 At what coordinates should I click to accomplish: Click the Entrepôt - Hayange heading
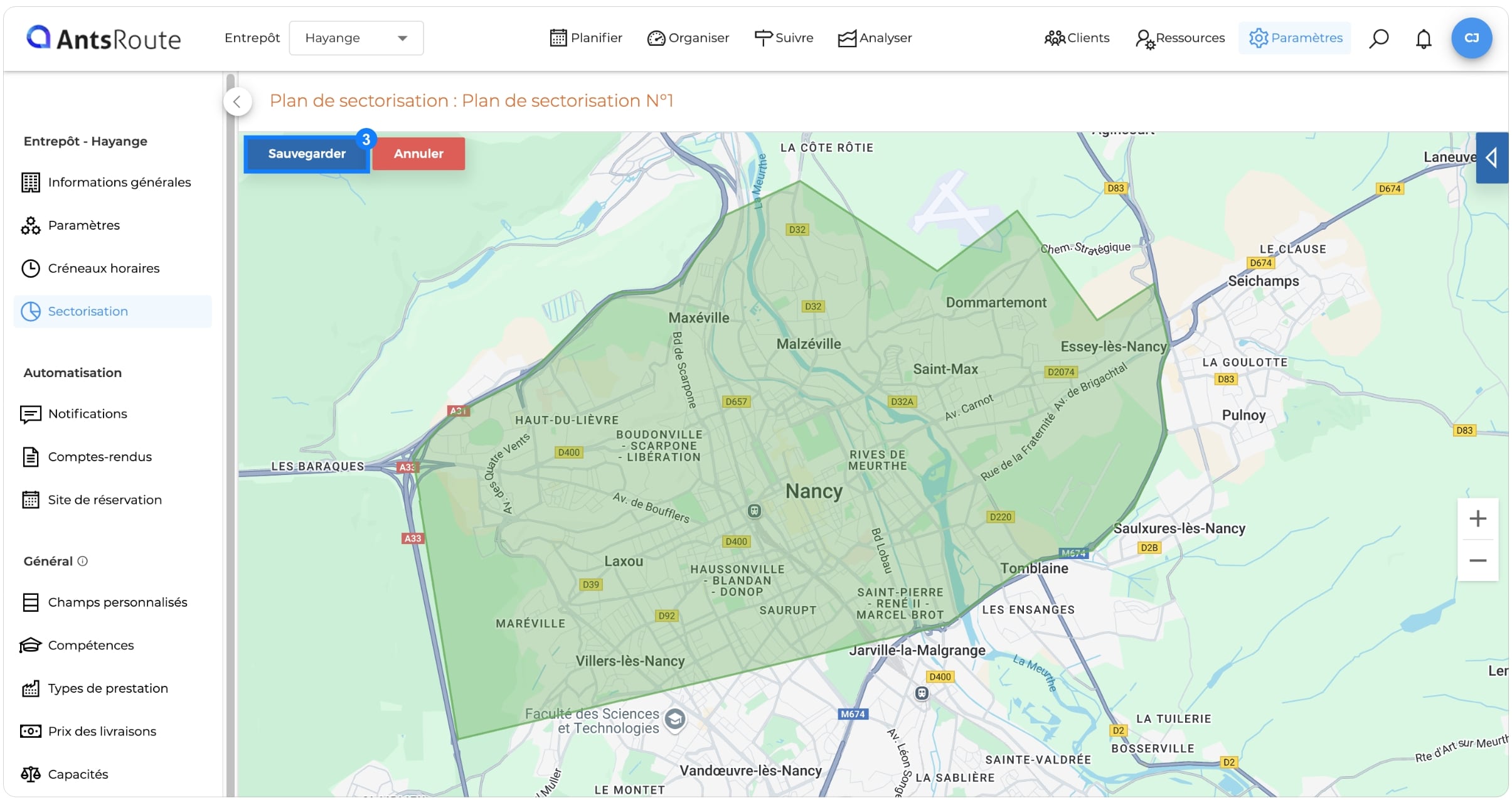(x=85, y=142)
